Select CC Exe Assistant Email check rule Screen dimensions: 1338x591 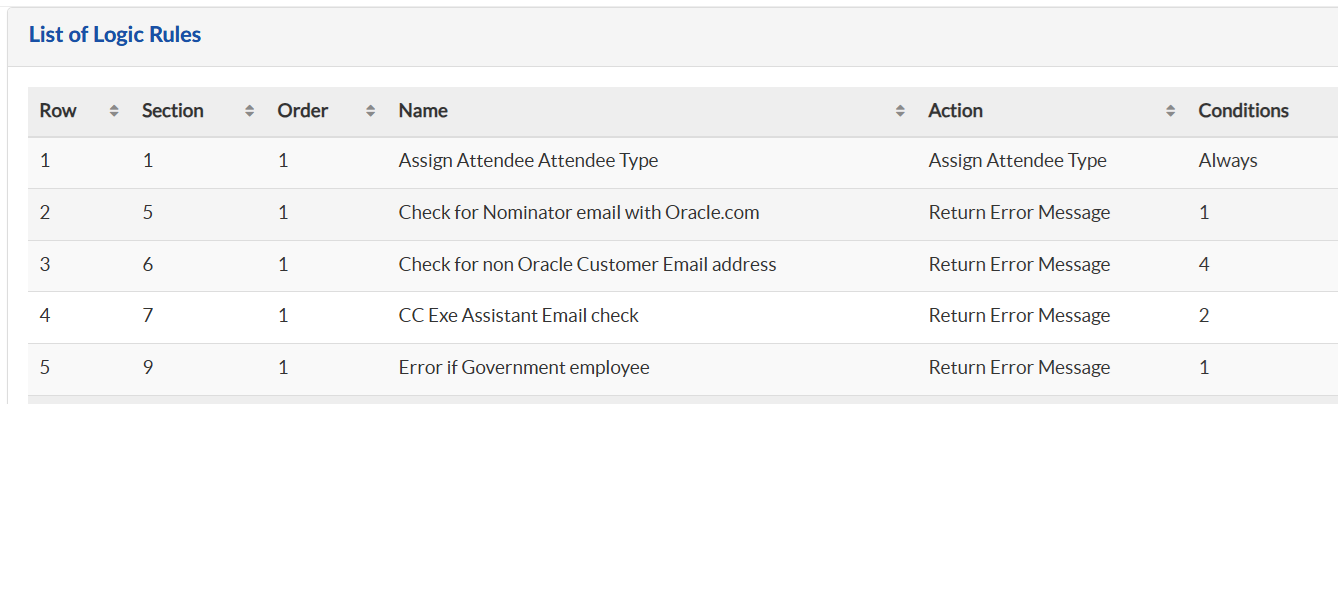coord(518,315)
